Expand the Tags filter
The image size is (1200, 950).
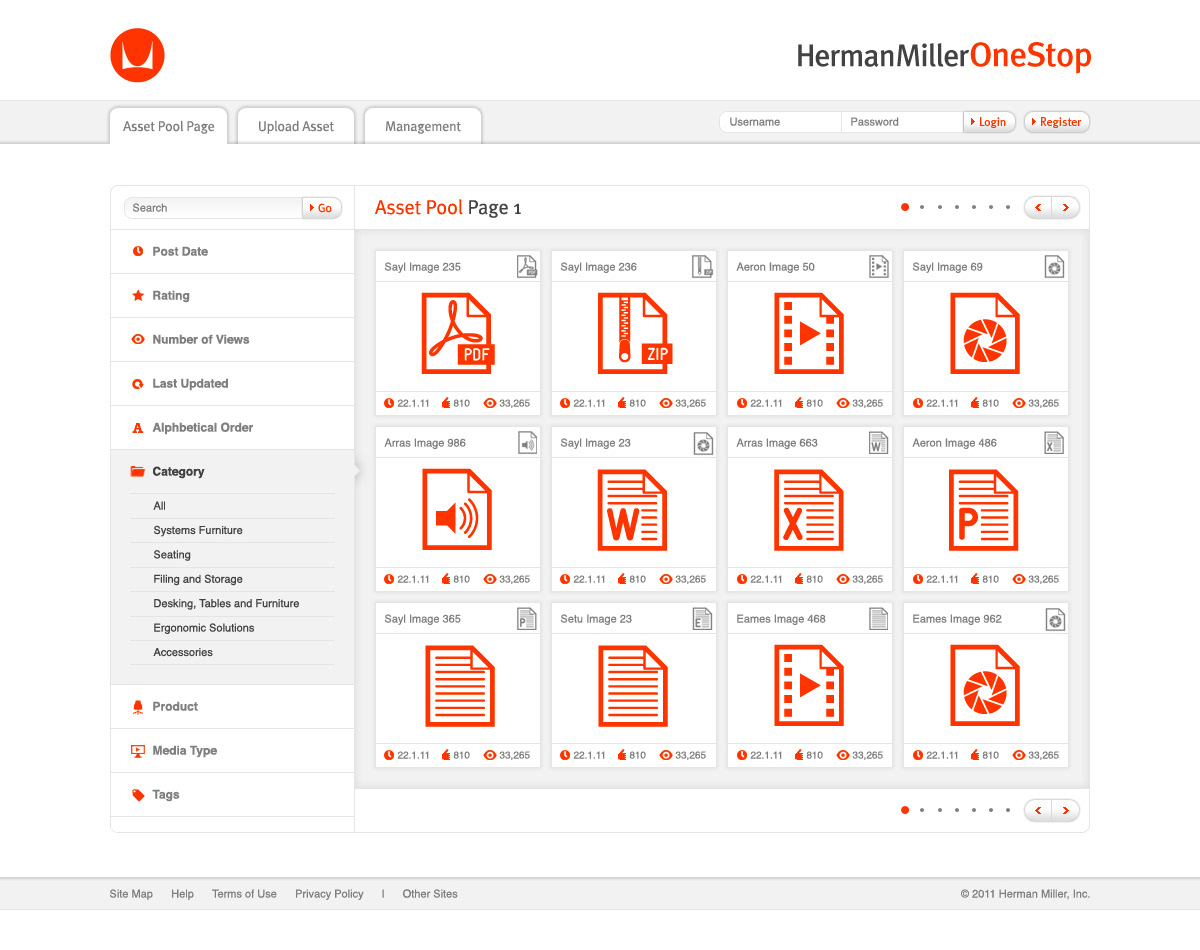pyautogui.click(x=232, y=794)
